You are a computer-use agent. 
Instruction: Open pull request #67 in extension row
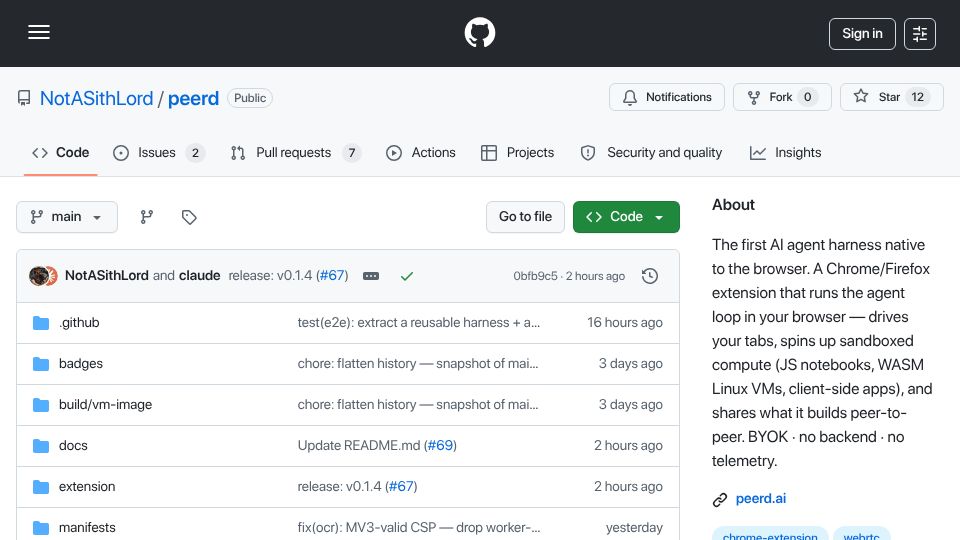(401, 487)
